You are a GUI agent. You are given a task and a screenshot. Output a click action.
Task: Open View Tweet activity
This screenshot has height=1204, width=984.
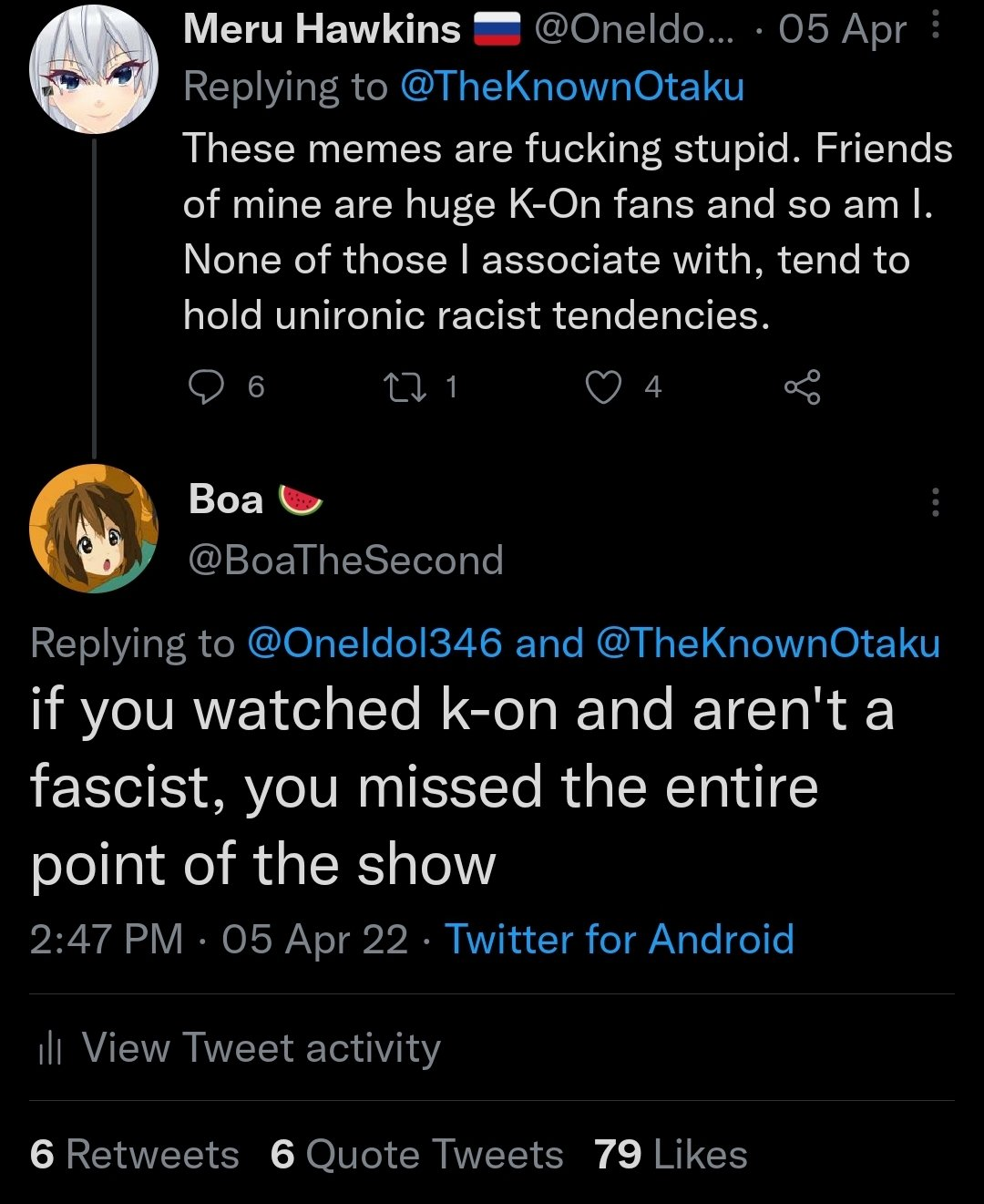(261, 1048)
